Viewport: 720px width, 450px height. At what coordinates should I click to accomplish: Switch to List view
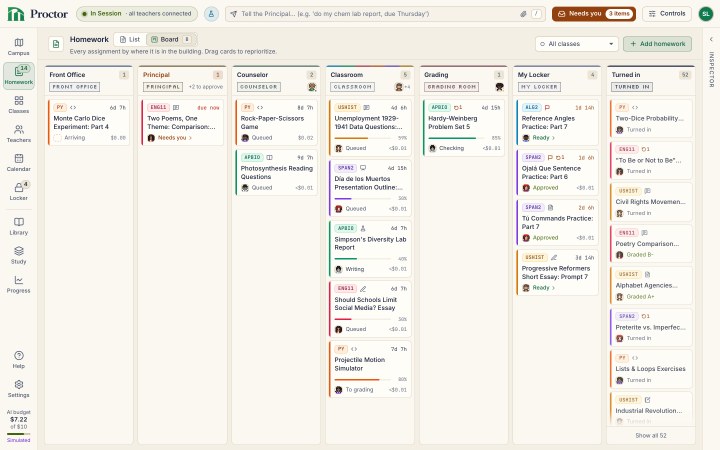(130, 39)
